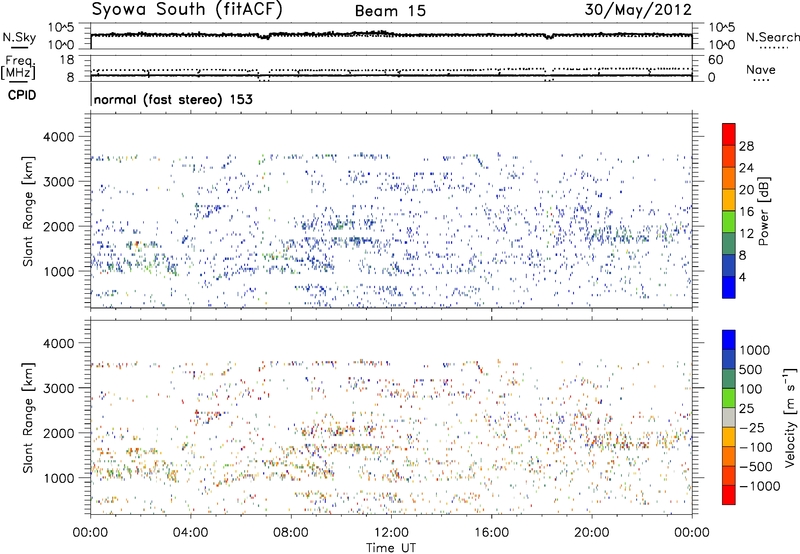This screenshot has height=554, width=800.
Task: Select the 4000 km tick in power panel
Action: click(59, 137)
